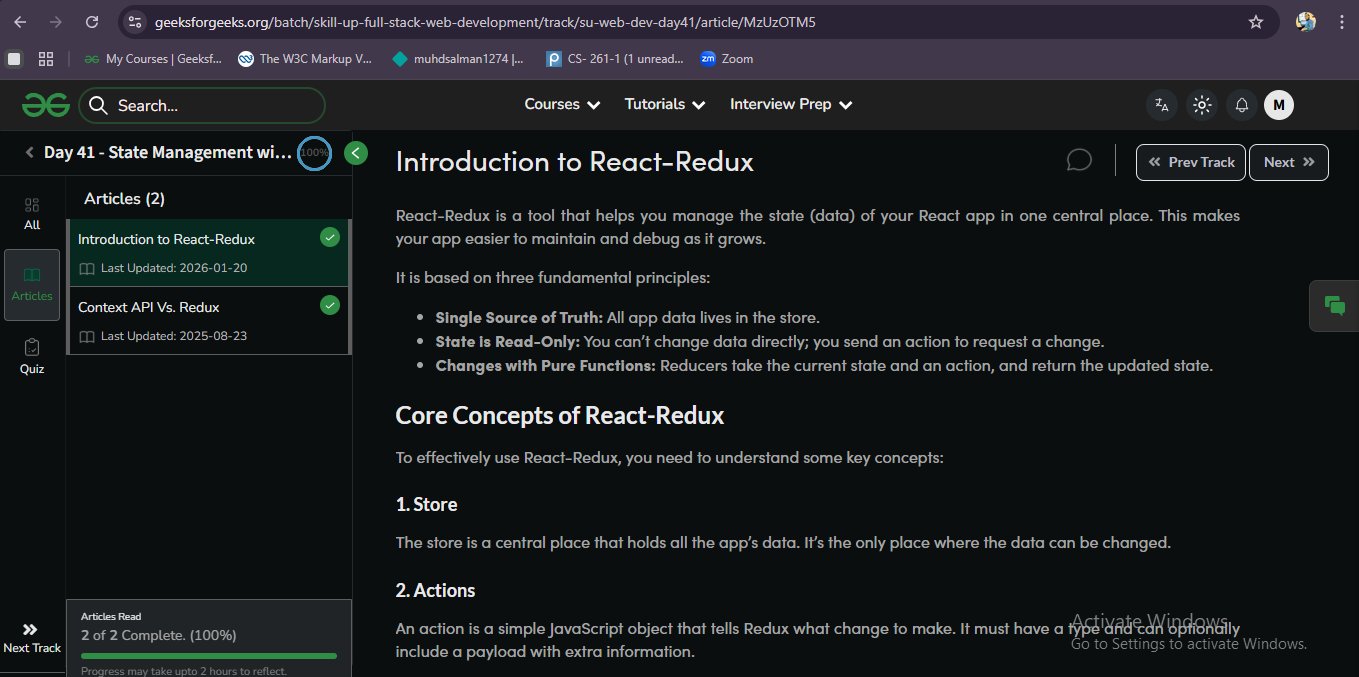Reload the page in the browser
The image size is (1359, 677).
pos(91,22)
